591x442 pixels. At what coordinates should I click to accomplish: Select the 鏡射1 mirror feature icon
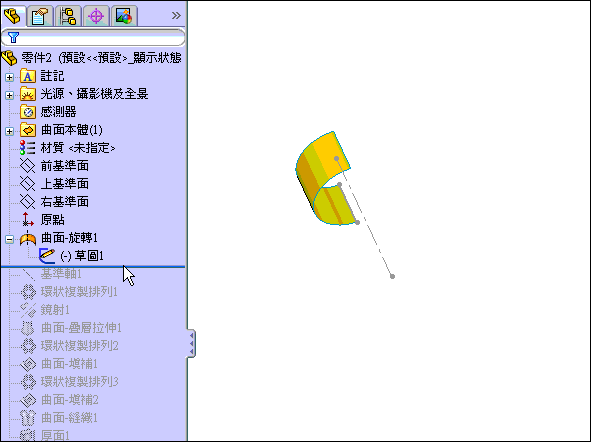pyautogui.click(x=28, y=310)
